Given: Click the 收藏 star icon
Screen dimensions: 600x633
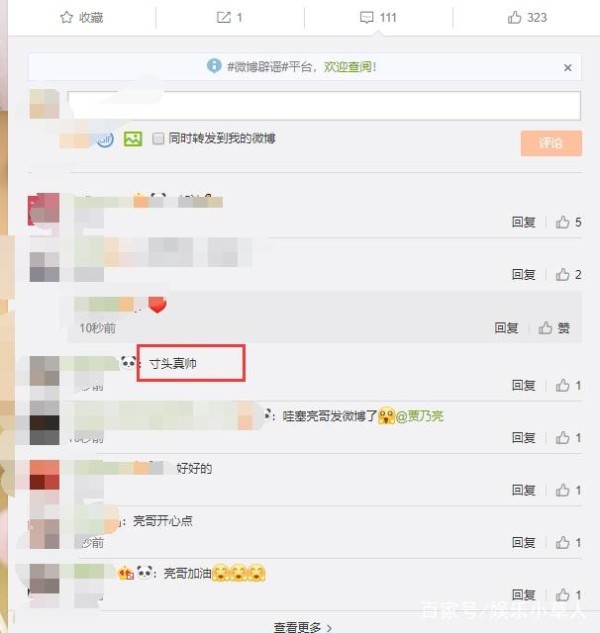Looking at the screenshot, I should (66, 17).
